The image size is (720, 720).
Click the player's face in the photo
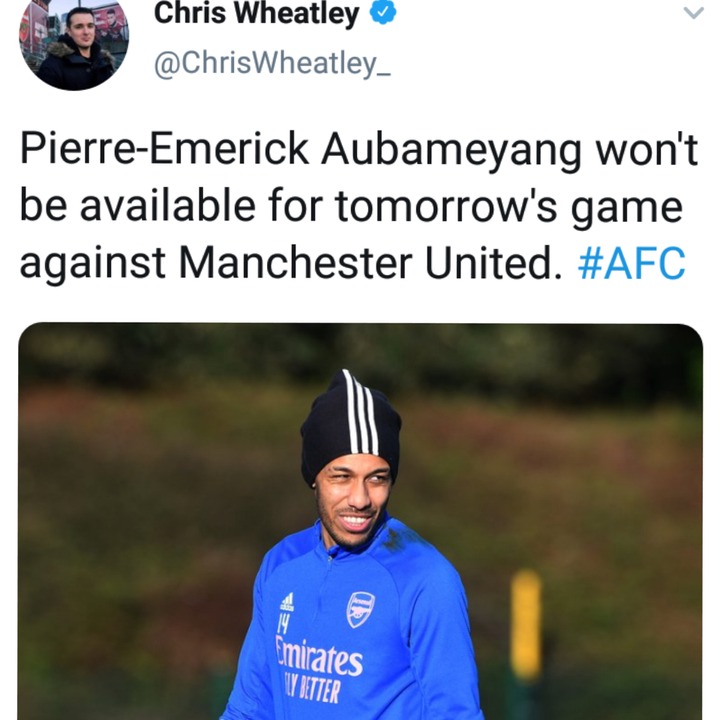(353, 503)
